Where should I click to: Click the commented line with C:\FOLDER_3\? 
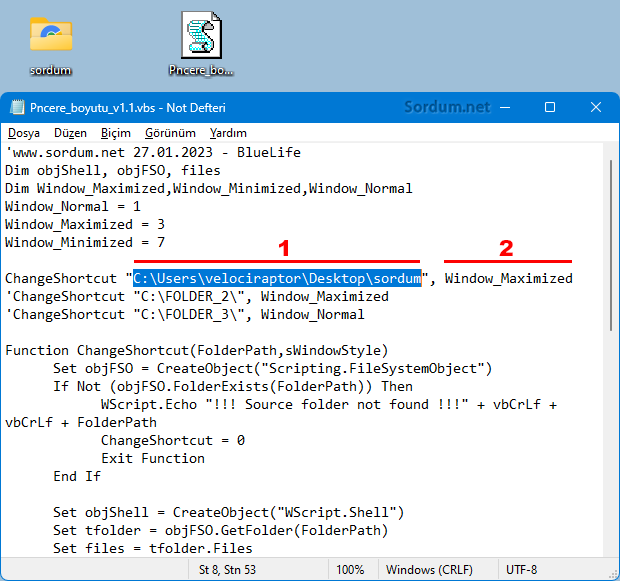[x=185, y=314]
